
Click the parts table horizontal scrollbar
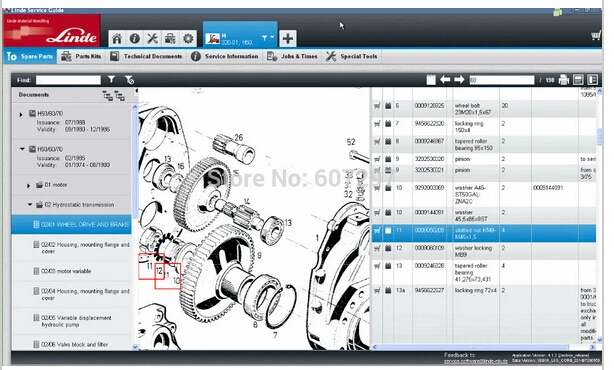tap(473, 347)
